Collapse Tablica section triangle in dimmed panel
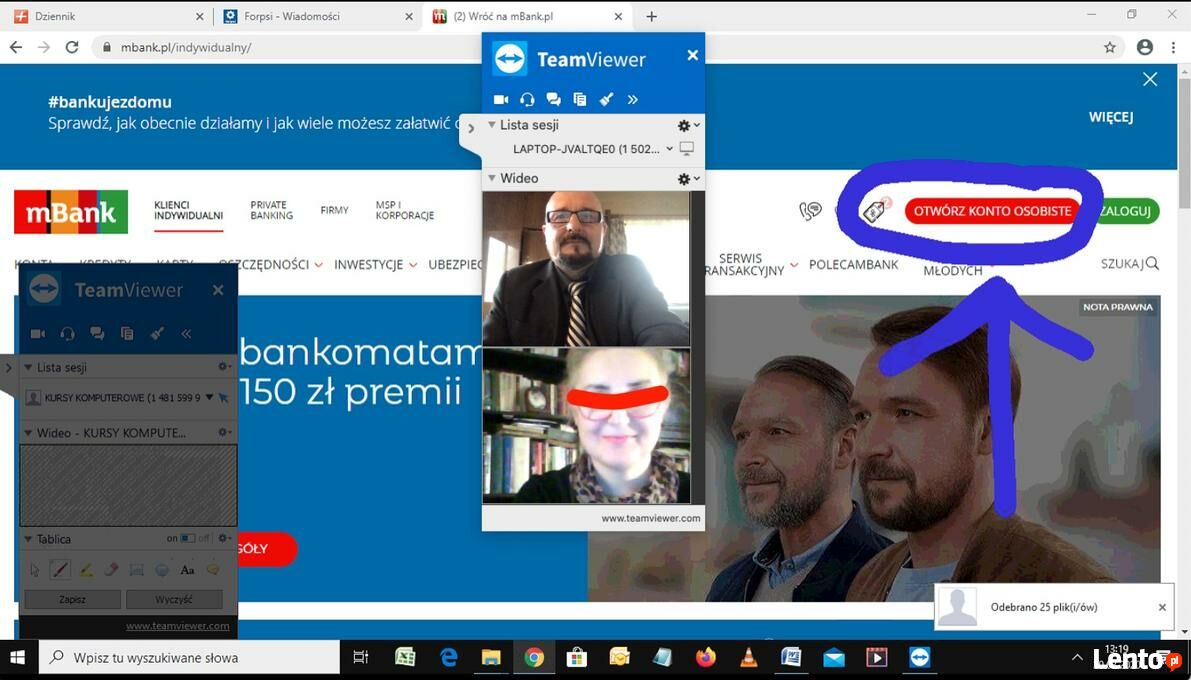The height and width of the screenshot is (680, 1191). (x=28, y=539)
